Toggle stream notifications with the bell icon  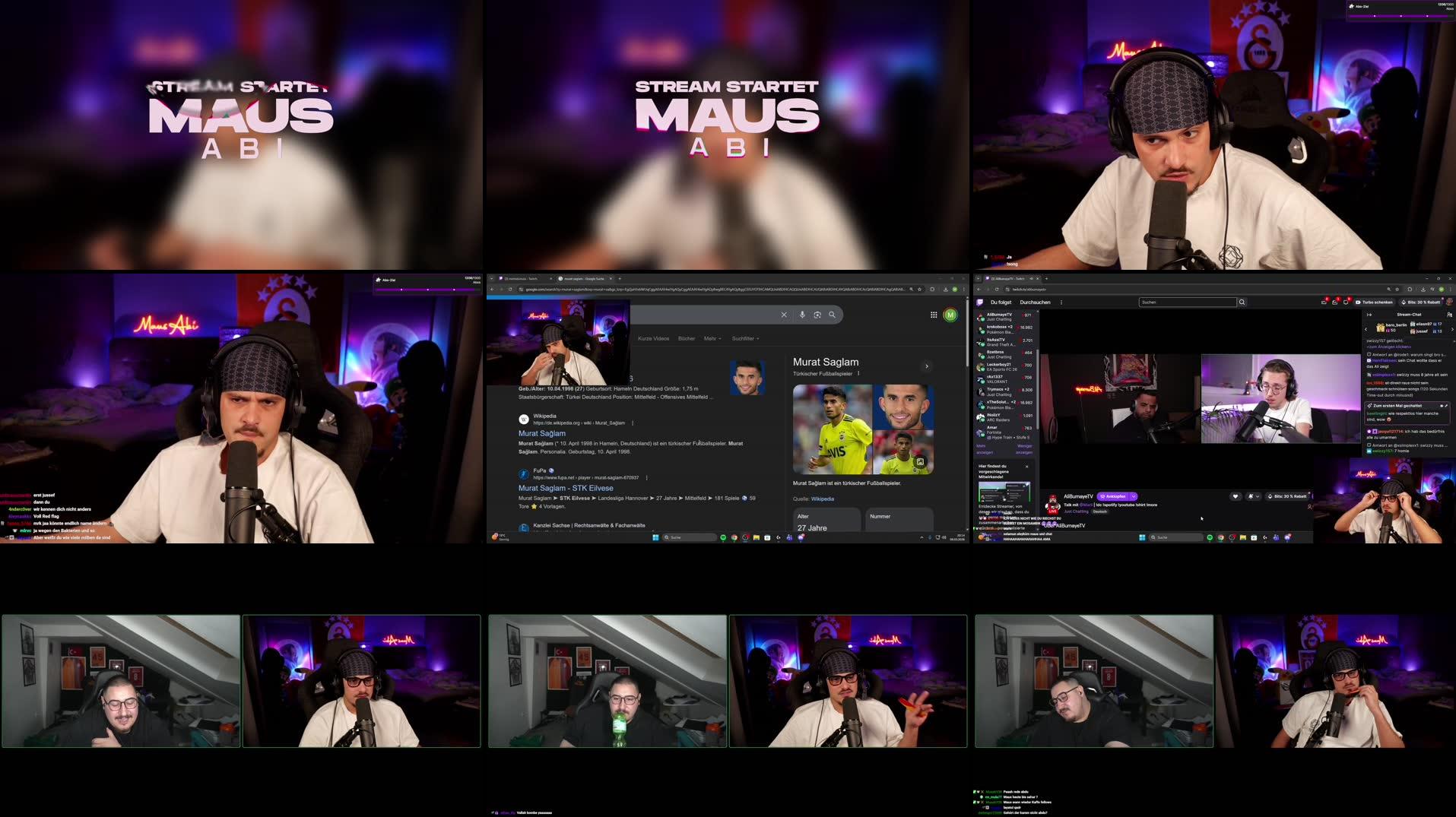(1251, 496)
